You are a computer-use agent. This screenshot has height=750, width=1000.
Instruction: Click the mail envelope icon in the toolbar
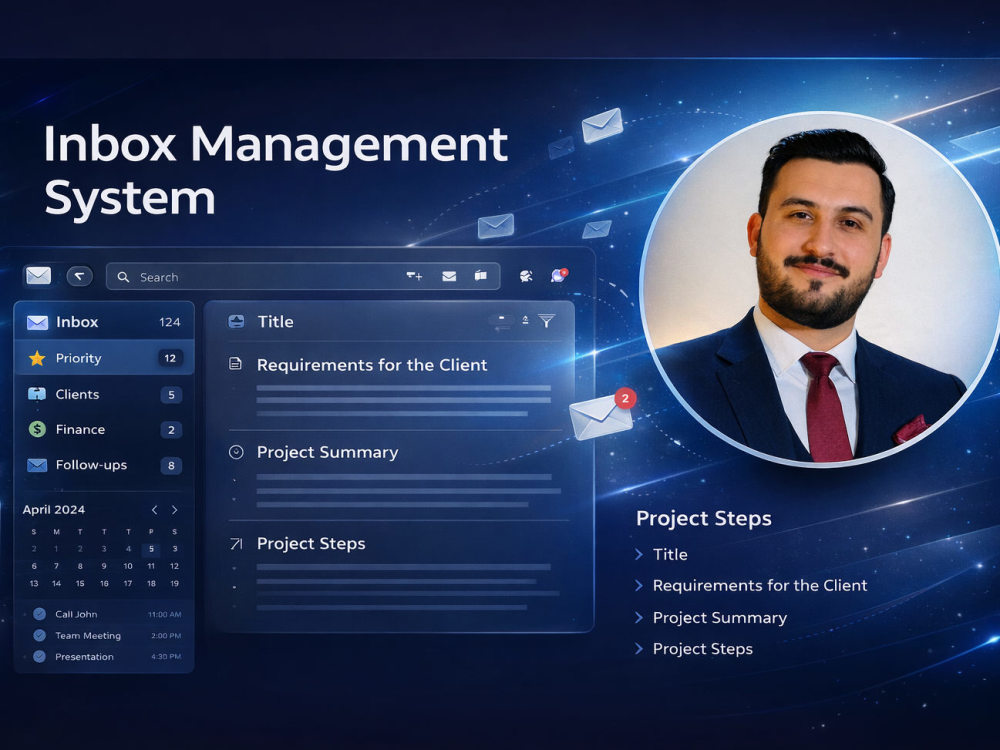(38, 276)
